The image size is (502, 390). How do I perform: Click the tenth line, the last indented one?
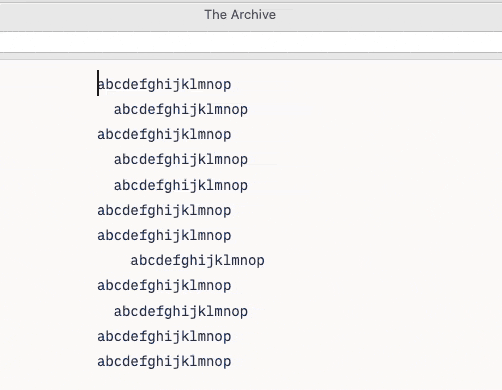[x=181, y=312]
